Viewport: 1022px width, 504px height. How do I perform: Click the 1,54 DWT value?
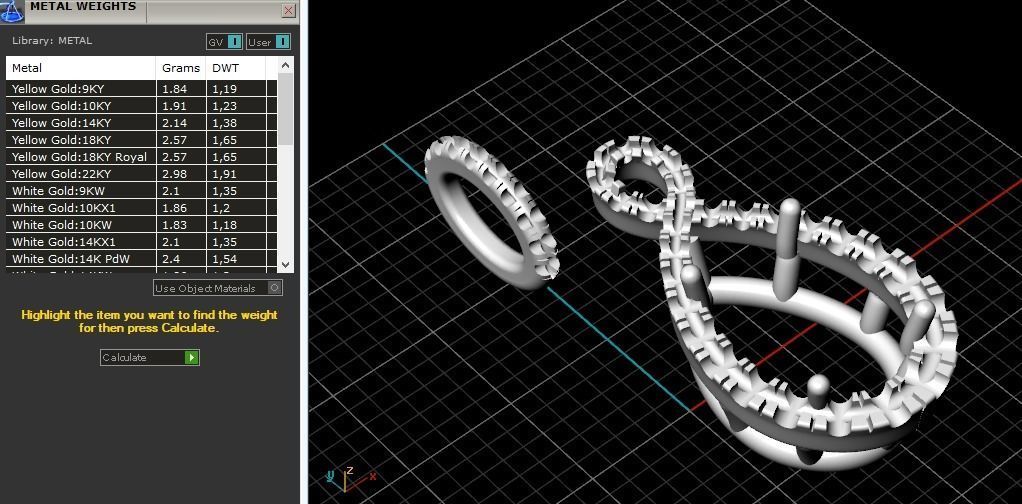click(x=225, y=259)
